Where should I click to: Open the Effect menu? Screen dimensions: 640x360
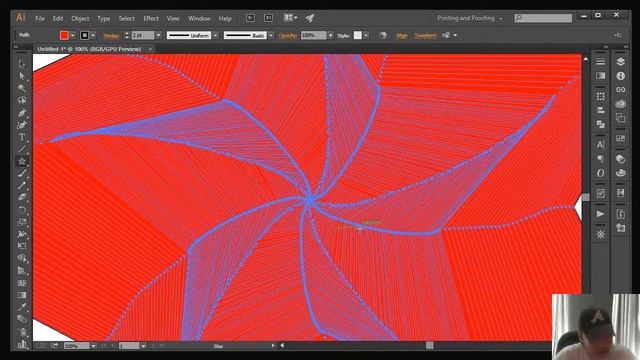click(x=151, y=18)
